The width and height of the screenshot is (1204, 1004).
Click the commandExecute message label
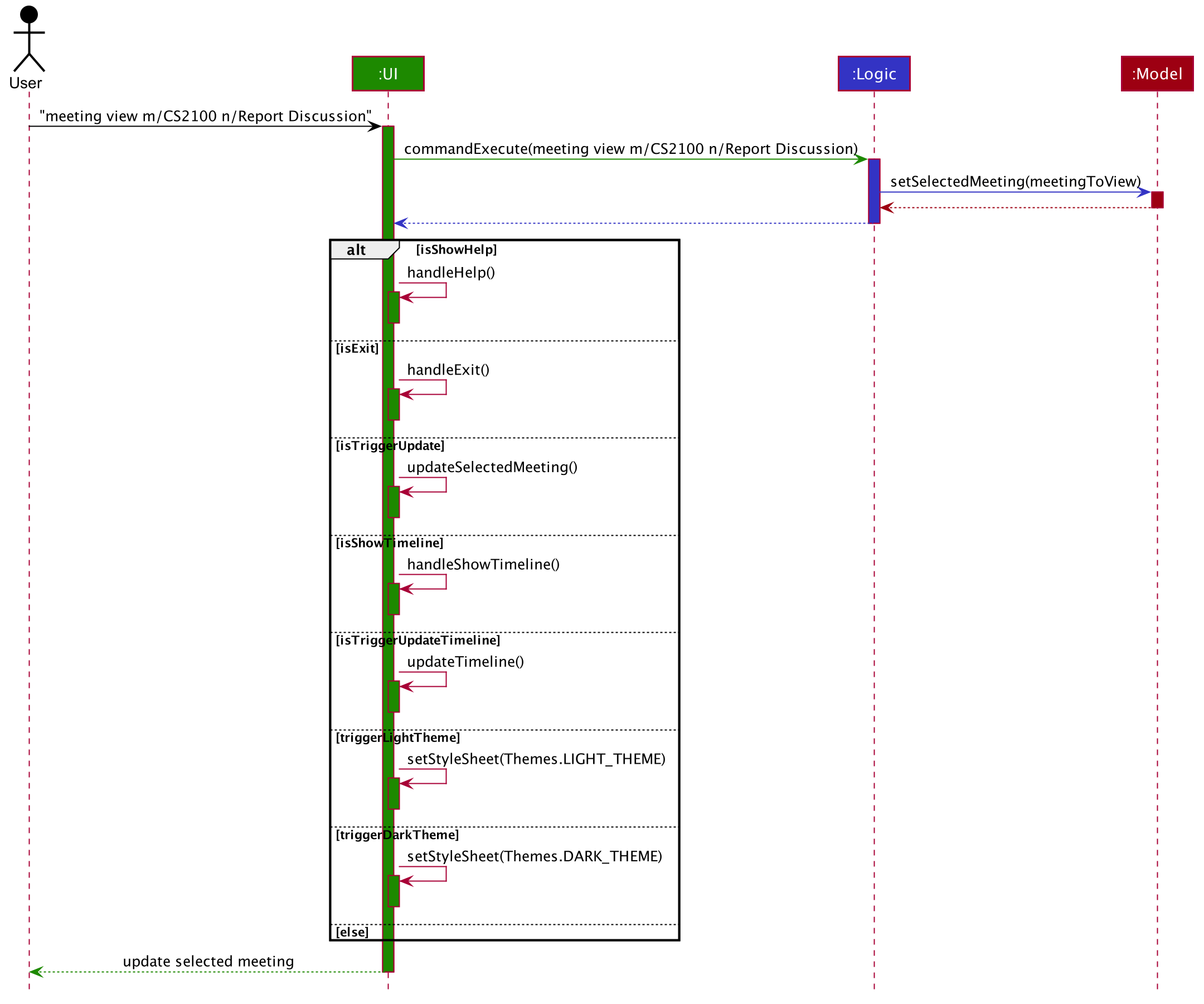point(630,149)
